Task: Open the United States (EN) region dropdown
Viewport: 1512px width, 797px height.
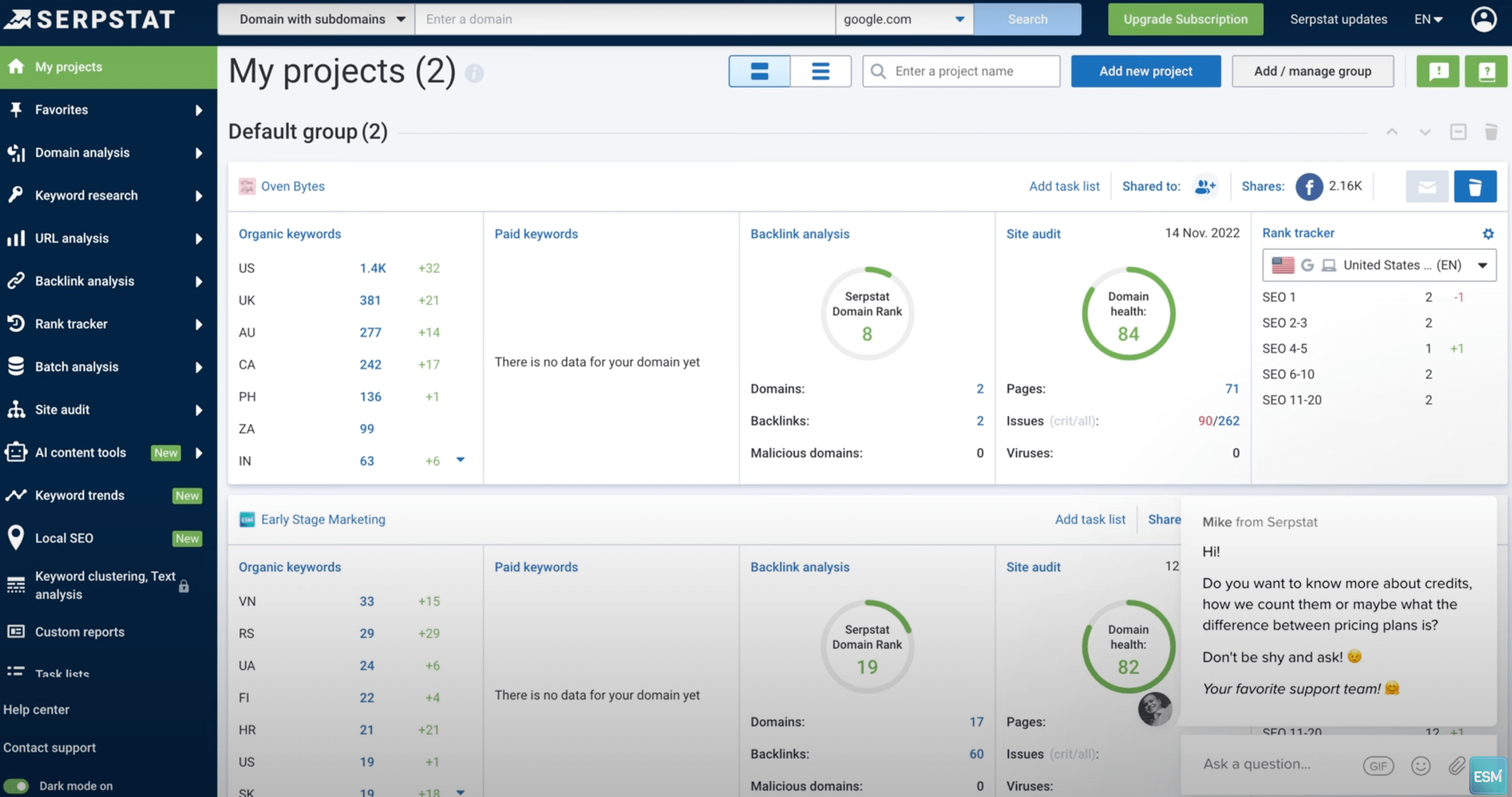Action: point(1379,265)
